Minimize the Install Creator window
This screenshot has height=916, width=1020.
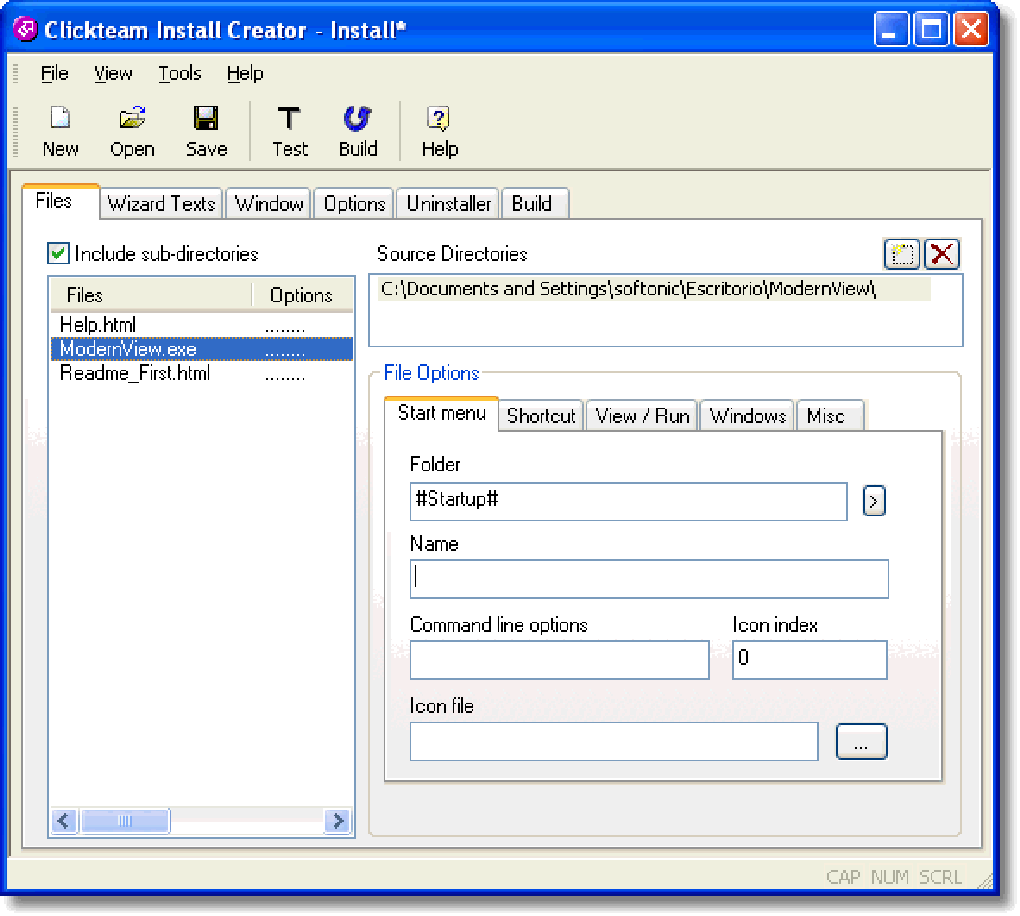[x=891, y=29]
